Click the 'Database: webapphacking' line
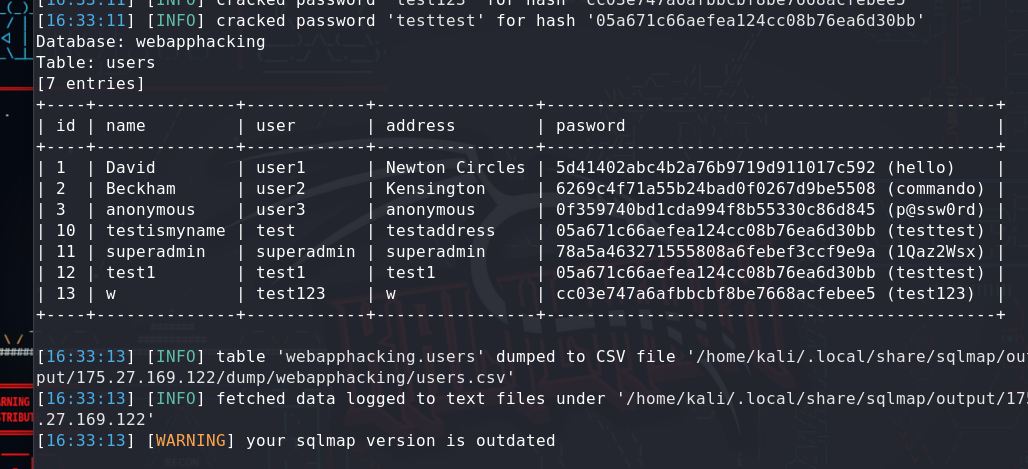Viewport: 1028px width, 469px height. pos(150,42)
